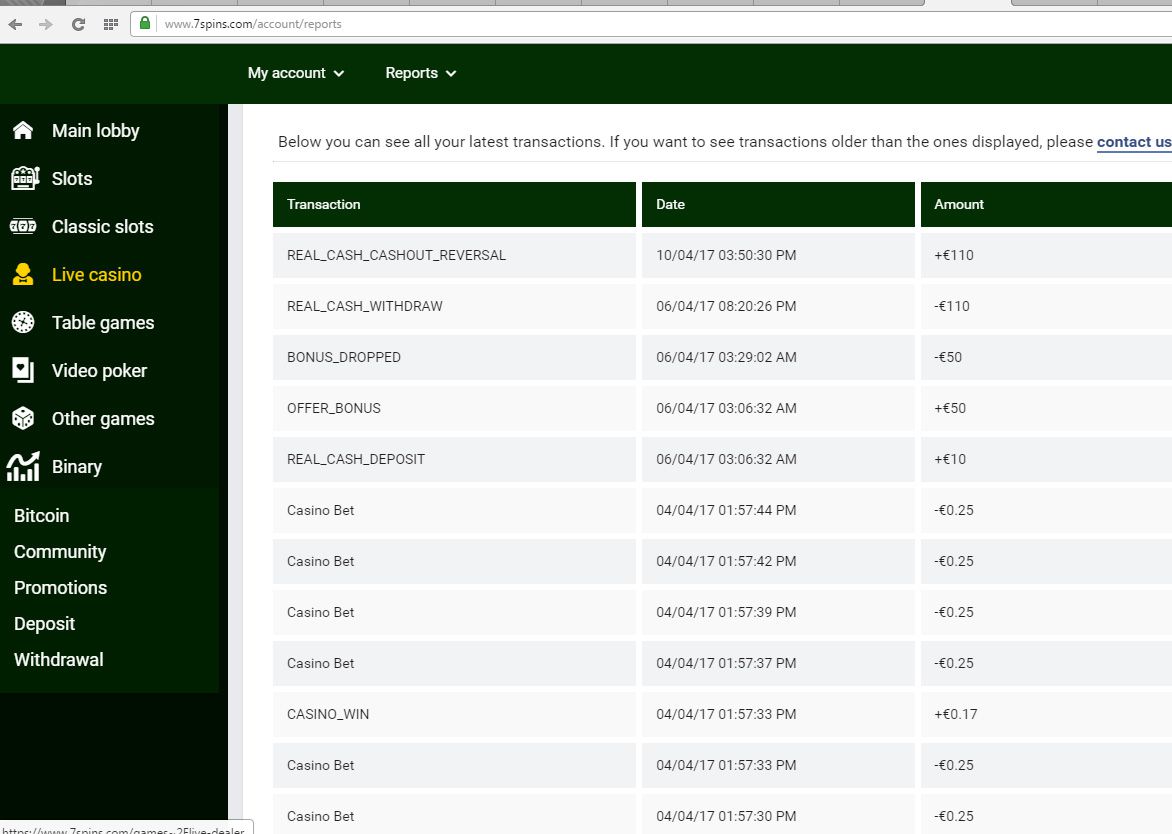Click the date 04/04/17 01:57:44 PM
This screenshot has width=1172, height=834.
[726, 510]
